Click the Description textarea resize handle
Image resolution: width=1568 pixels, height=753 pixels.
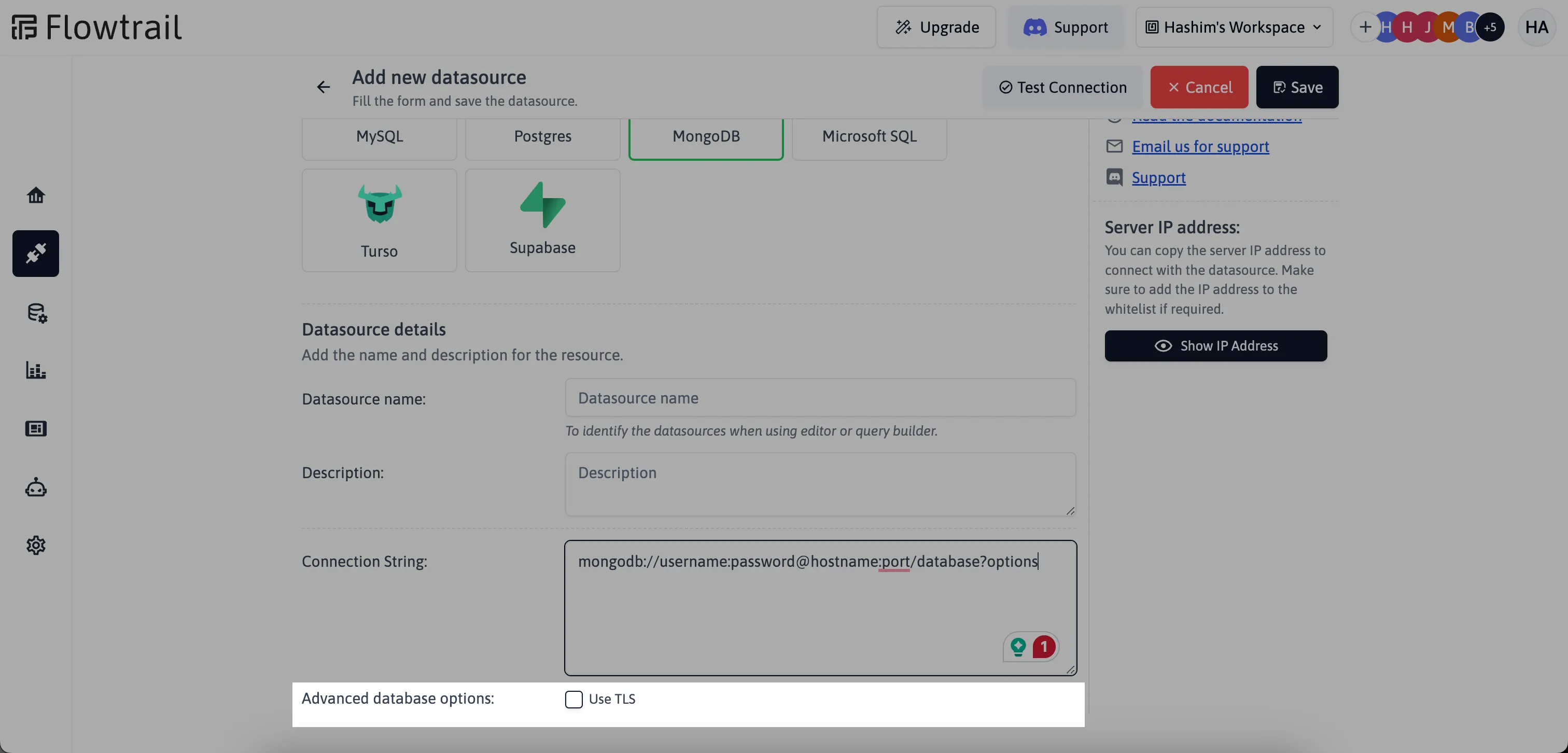(1070, 510)
